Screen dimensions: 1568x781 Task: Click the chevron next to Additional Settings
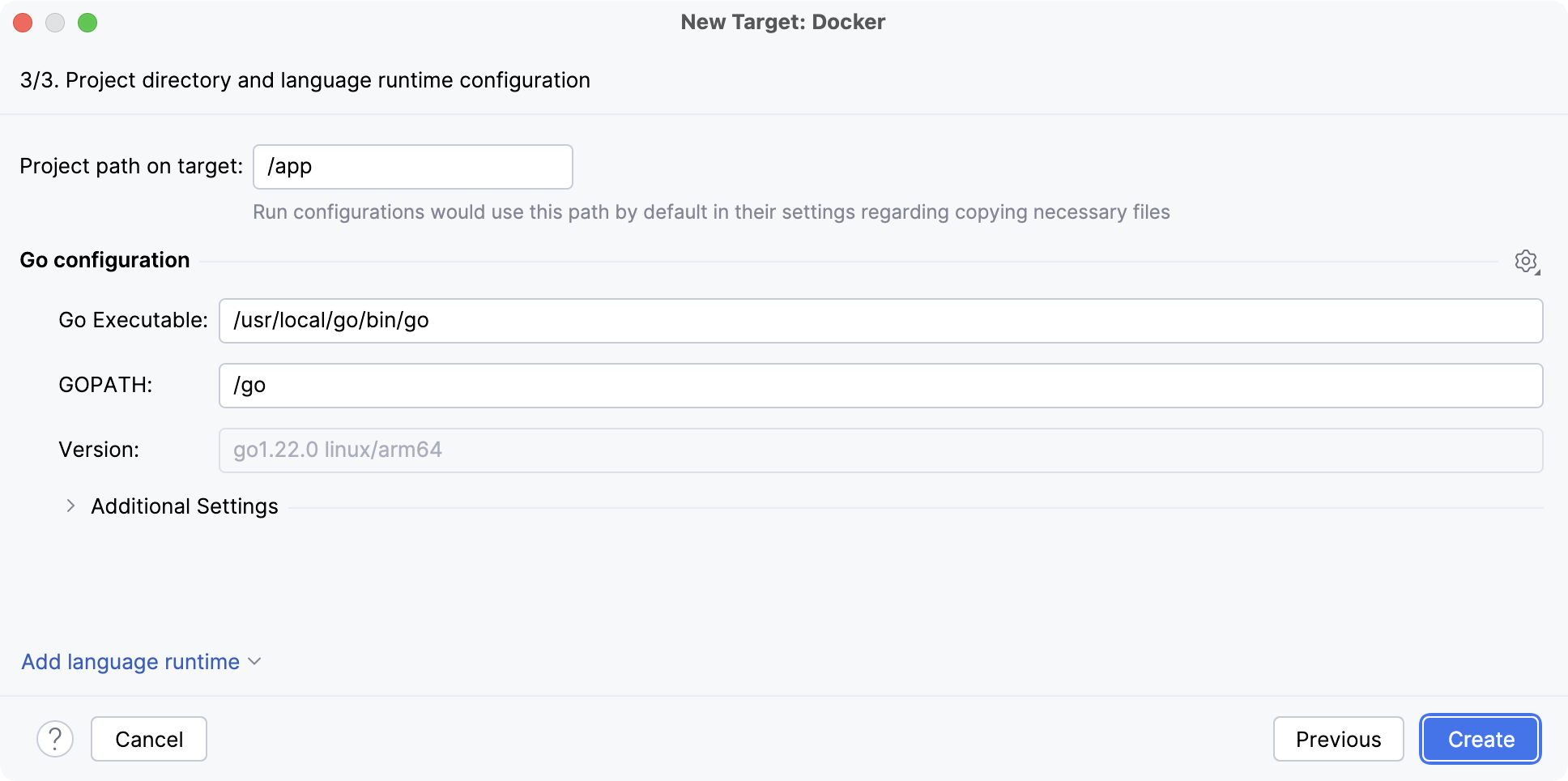tap(70, 506)
